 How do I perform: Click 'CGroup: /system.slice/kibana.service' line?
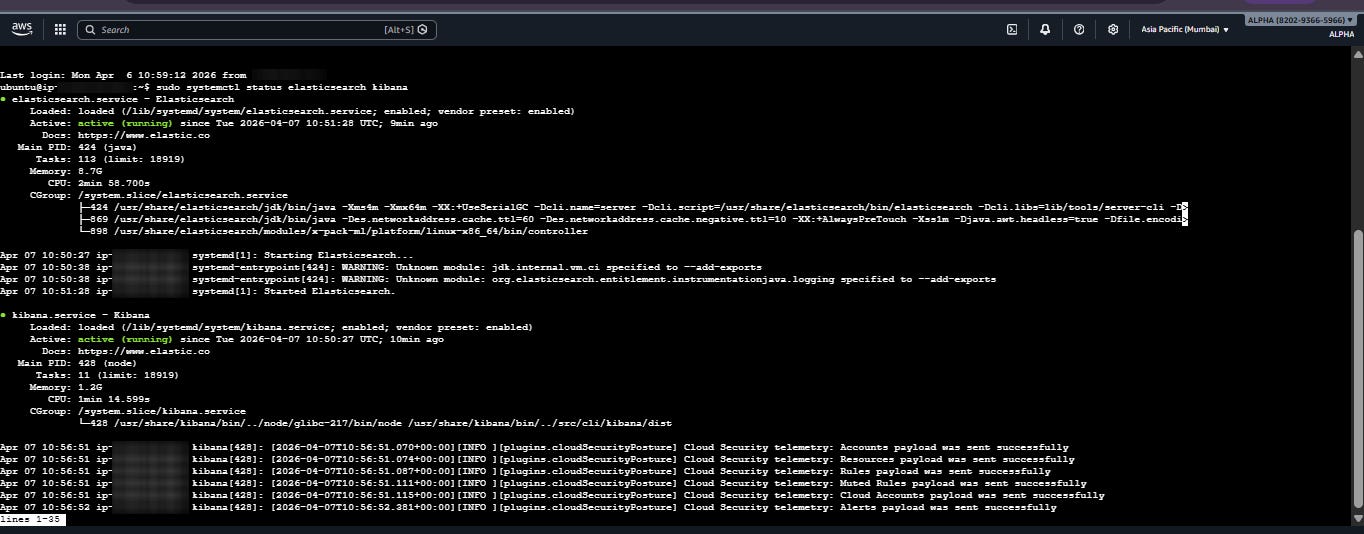pyautogui.click(x=138, y=411)
